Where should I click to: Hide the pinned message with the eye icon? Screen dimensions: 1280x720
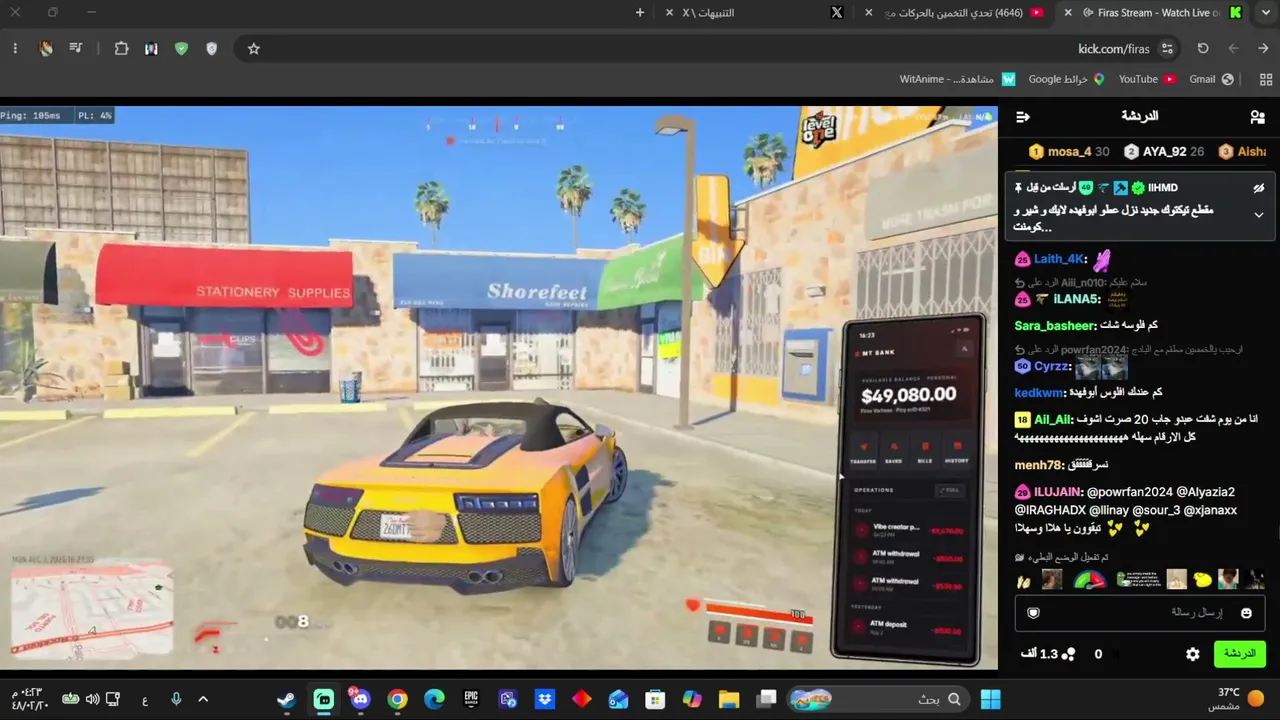1259,188
